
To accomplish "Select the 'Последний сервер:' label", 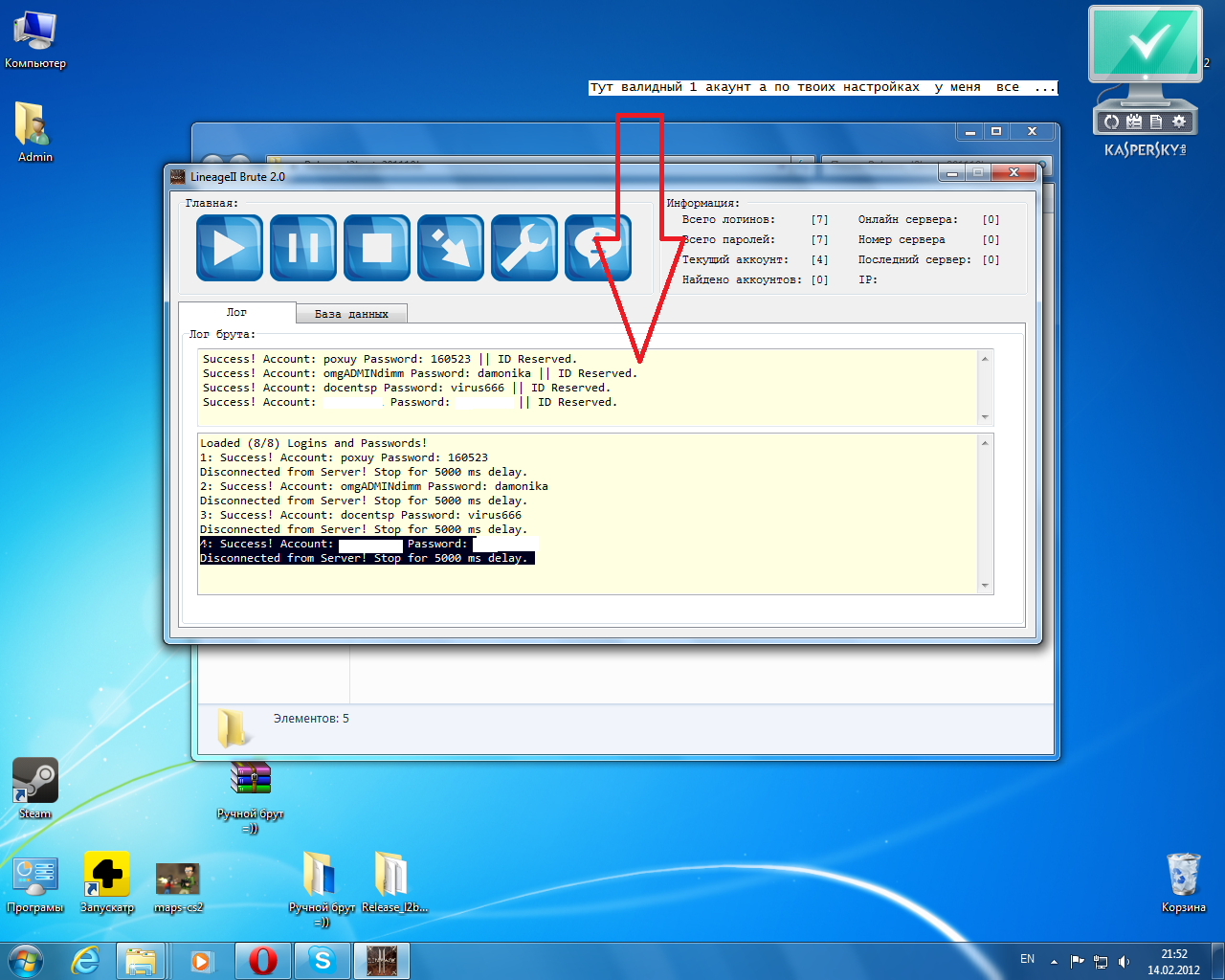I will click(915, 260).
